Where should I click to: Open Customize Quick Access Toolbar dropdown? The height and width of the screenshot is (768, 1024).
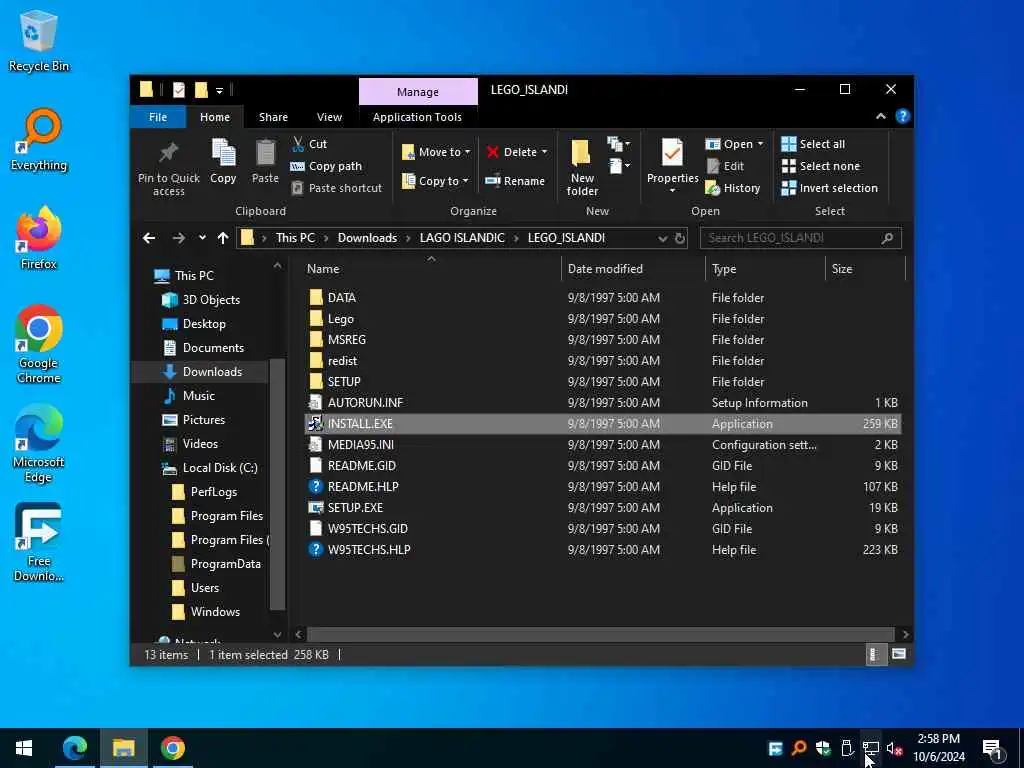tap(219, 90)
